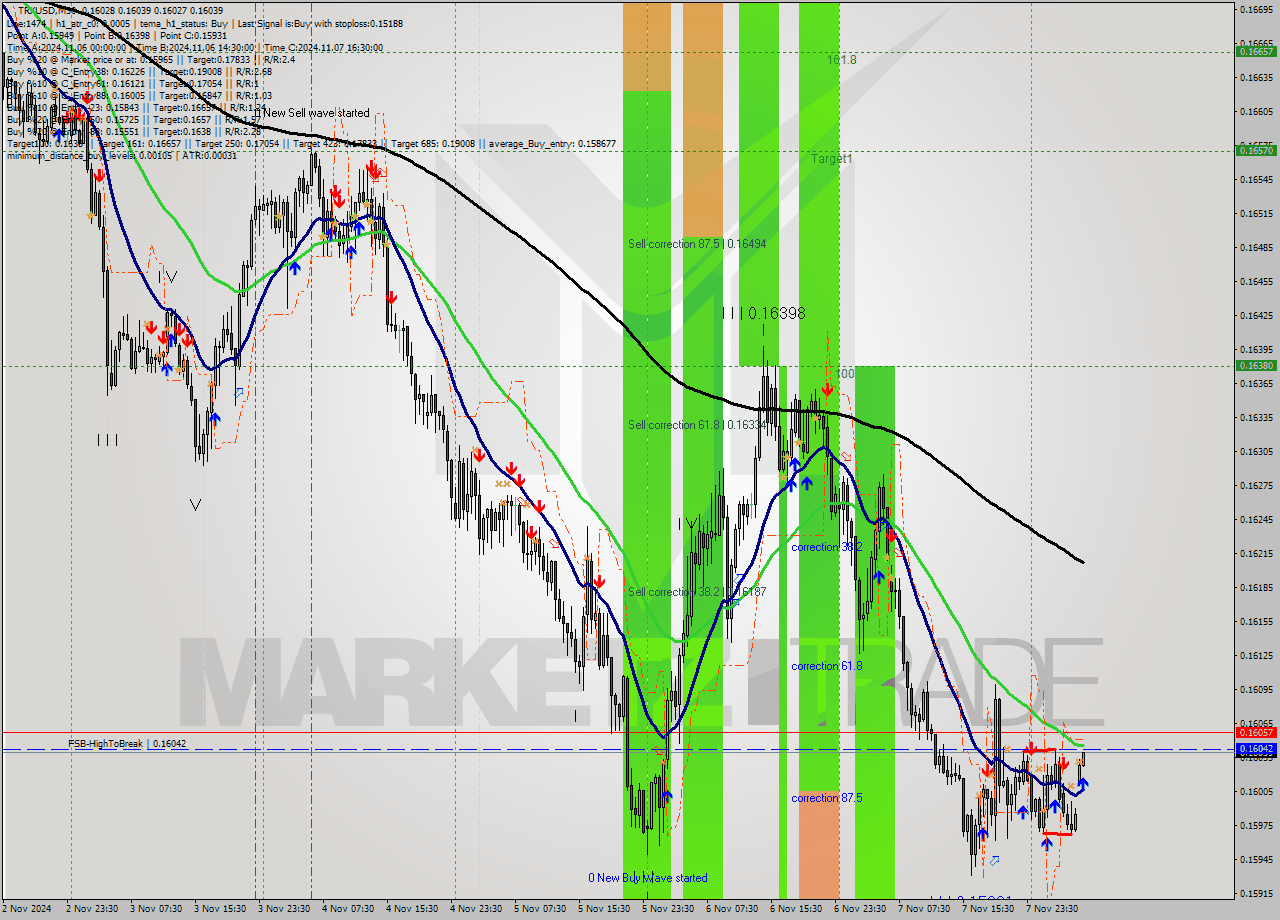
Task: Click the 'Line:1474' status info line
Action: tap(204, 23)
